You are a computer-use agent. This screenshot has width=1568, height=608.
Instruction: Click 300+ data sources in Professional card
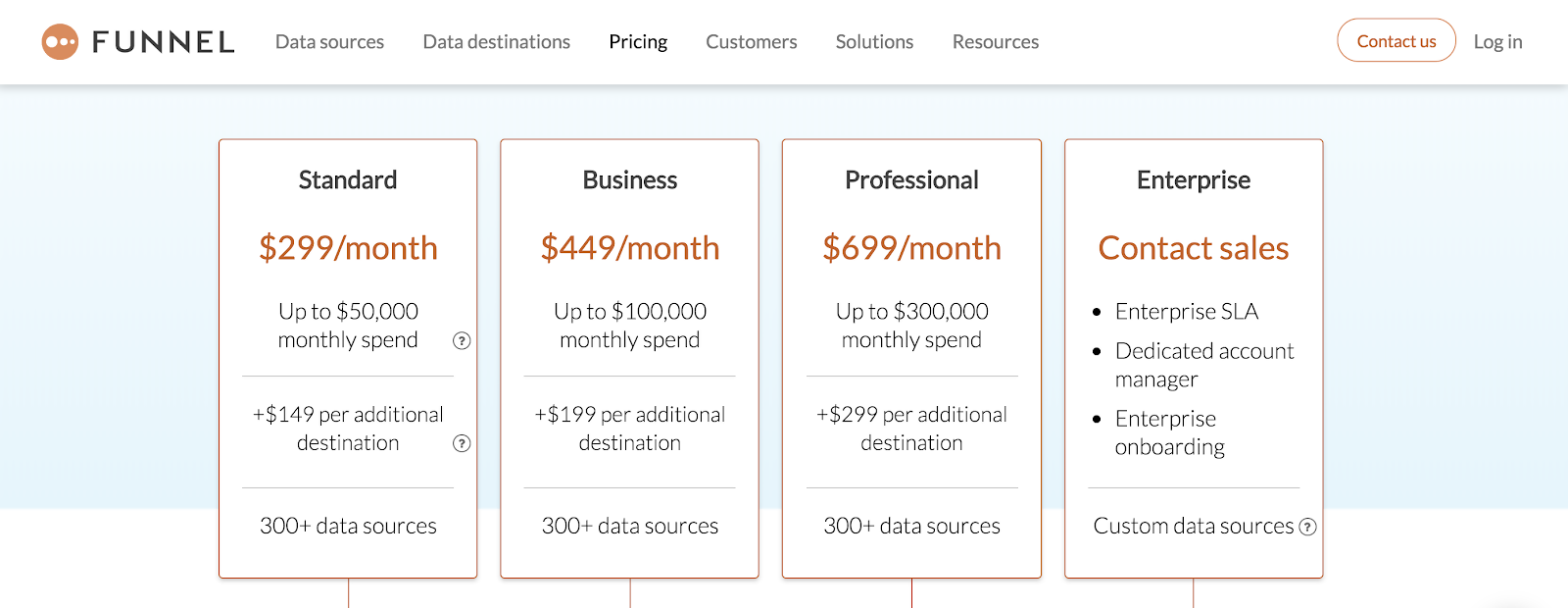pyautogui.click(x=911, y=526)
